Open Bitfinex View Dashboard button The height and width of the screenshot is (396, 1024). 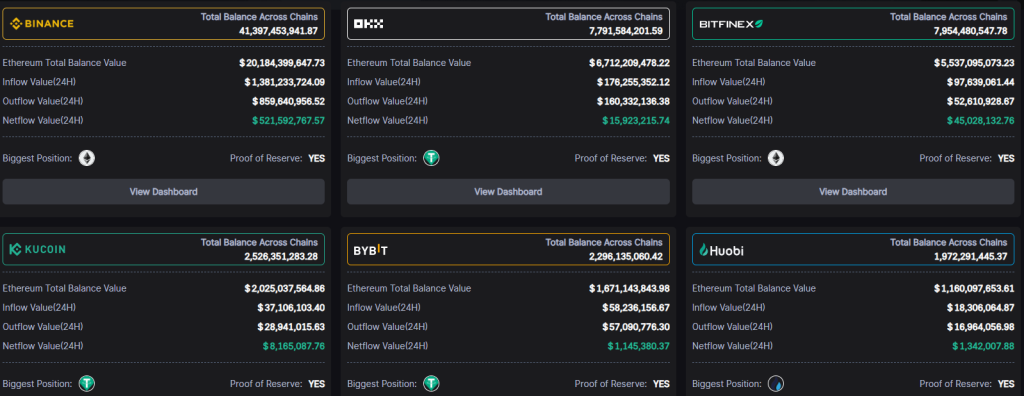pyautogui.click(x=853, y=191)
